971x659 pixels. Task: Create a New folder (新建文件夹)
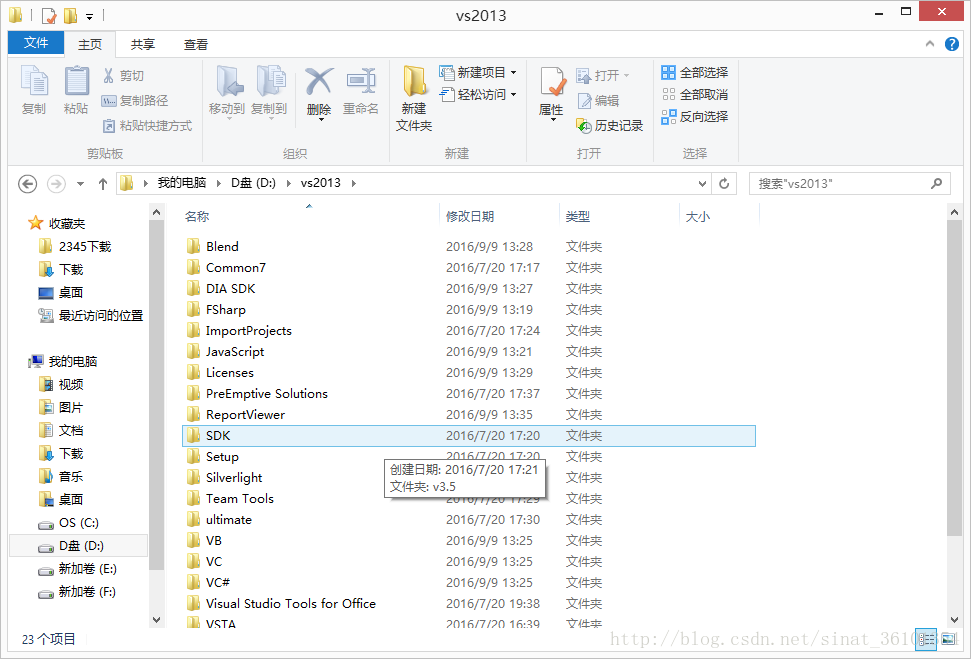pos(414,98)
